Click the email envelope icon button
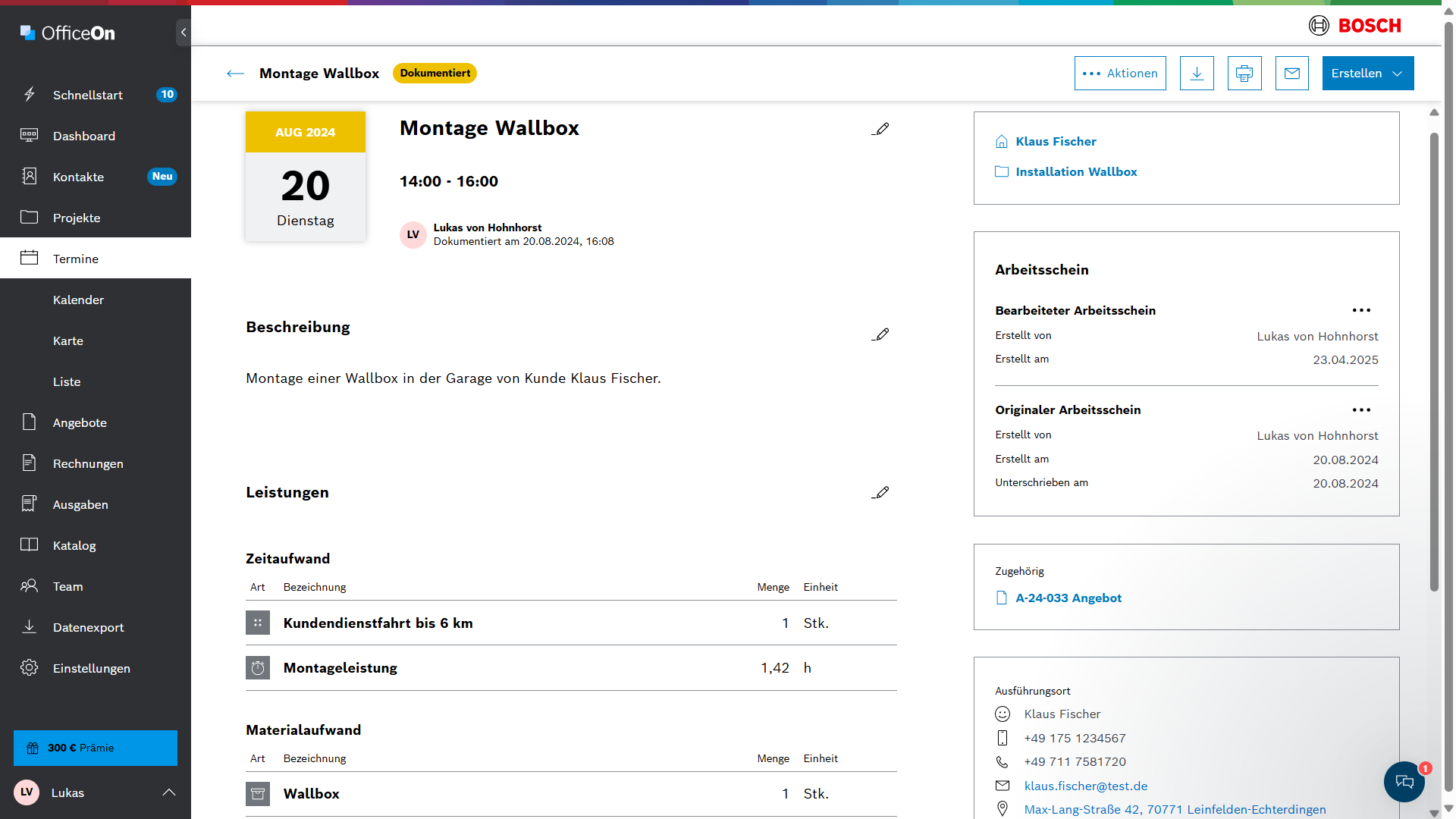Viewport: 1456px width, 819px height. 1292,74
